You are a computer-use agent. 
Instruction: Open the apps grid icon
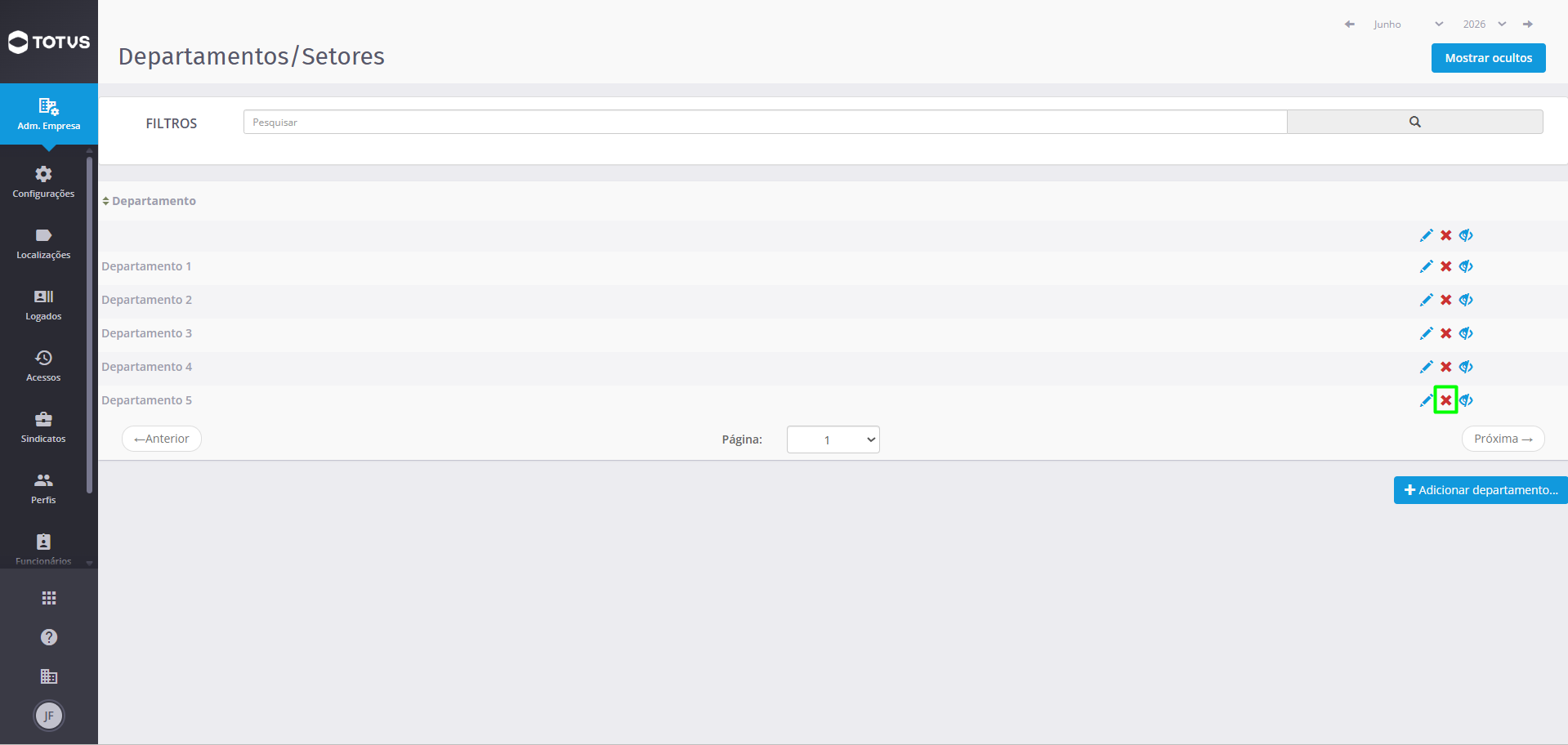[x=49, y=598]
